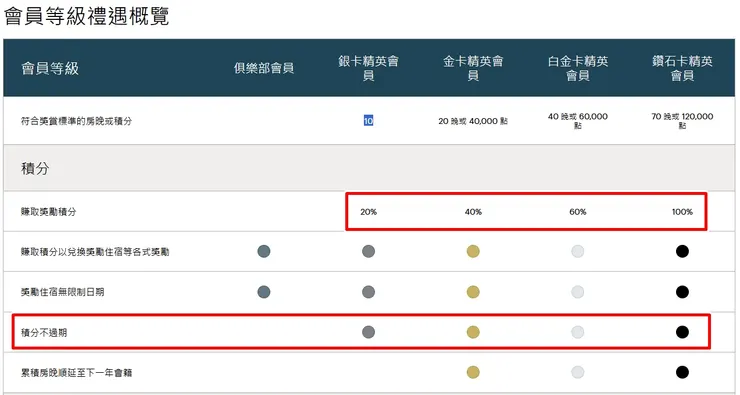
Task: Click the 100% bonus points value
Action: tap(682, 212)
